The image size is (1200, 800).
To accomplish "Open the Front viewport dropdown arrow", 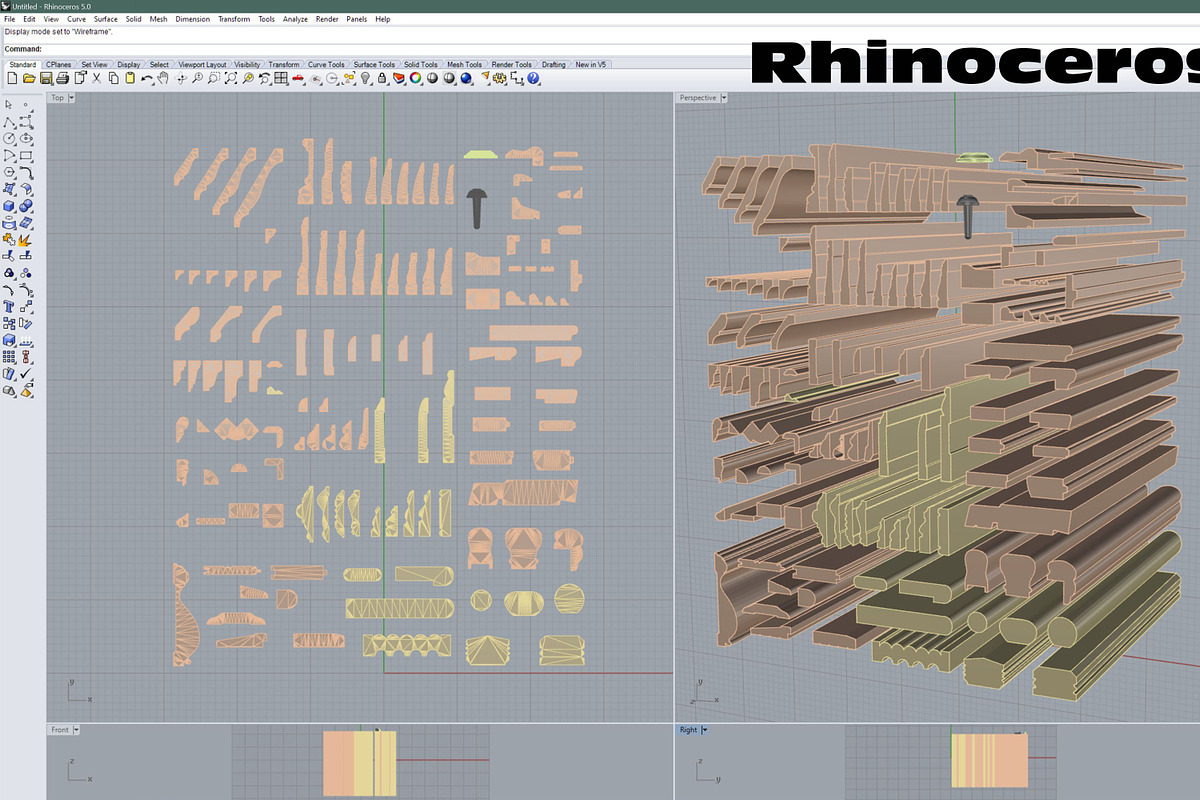I will click(x=76, y=730).
